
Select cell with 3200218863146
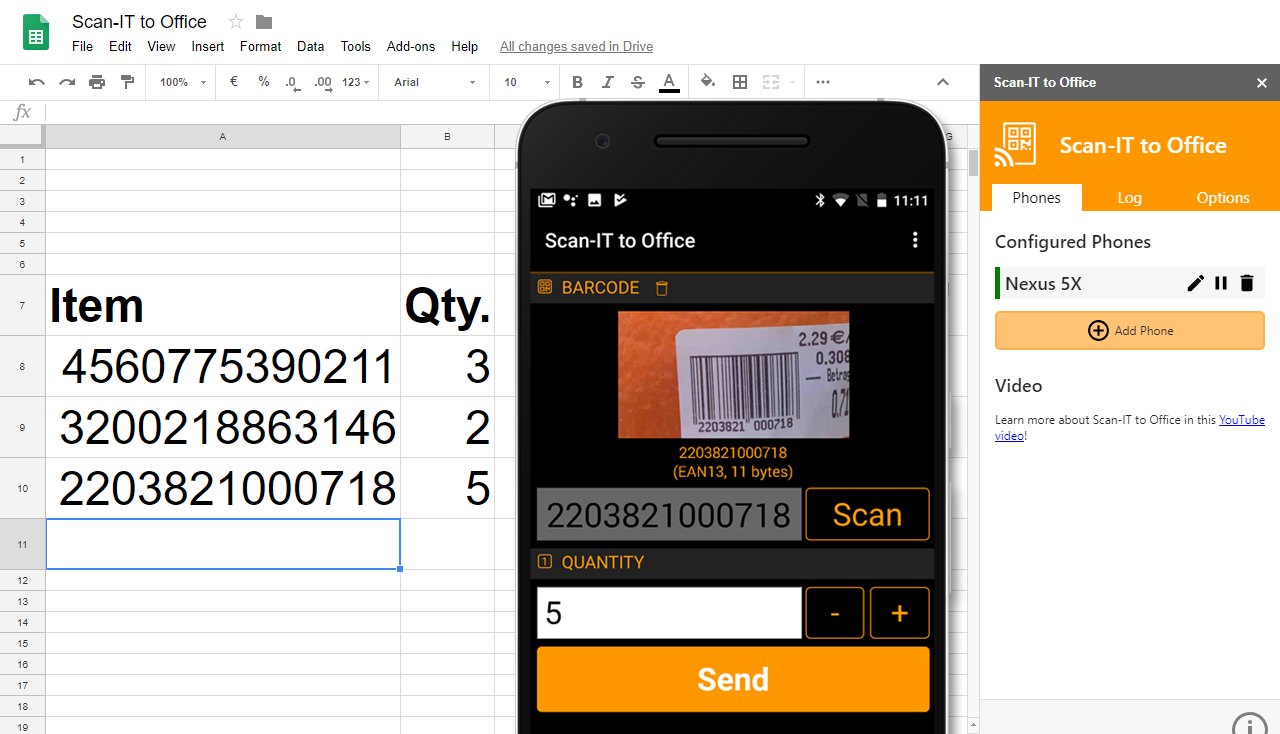pos(222,427)
